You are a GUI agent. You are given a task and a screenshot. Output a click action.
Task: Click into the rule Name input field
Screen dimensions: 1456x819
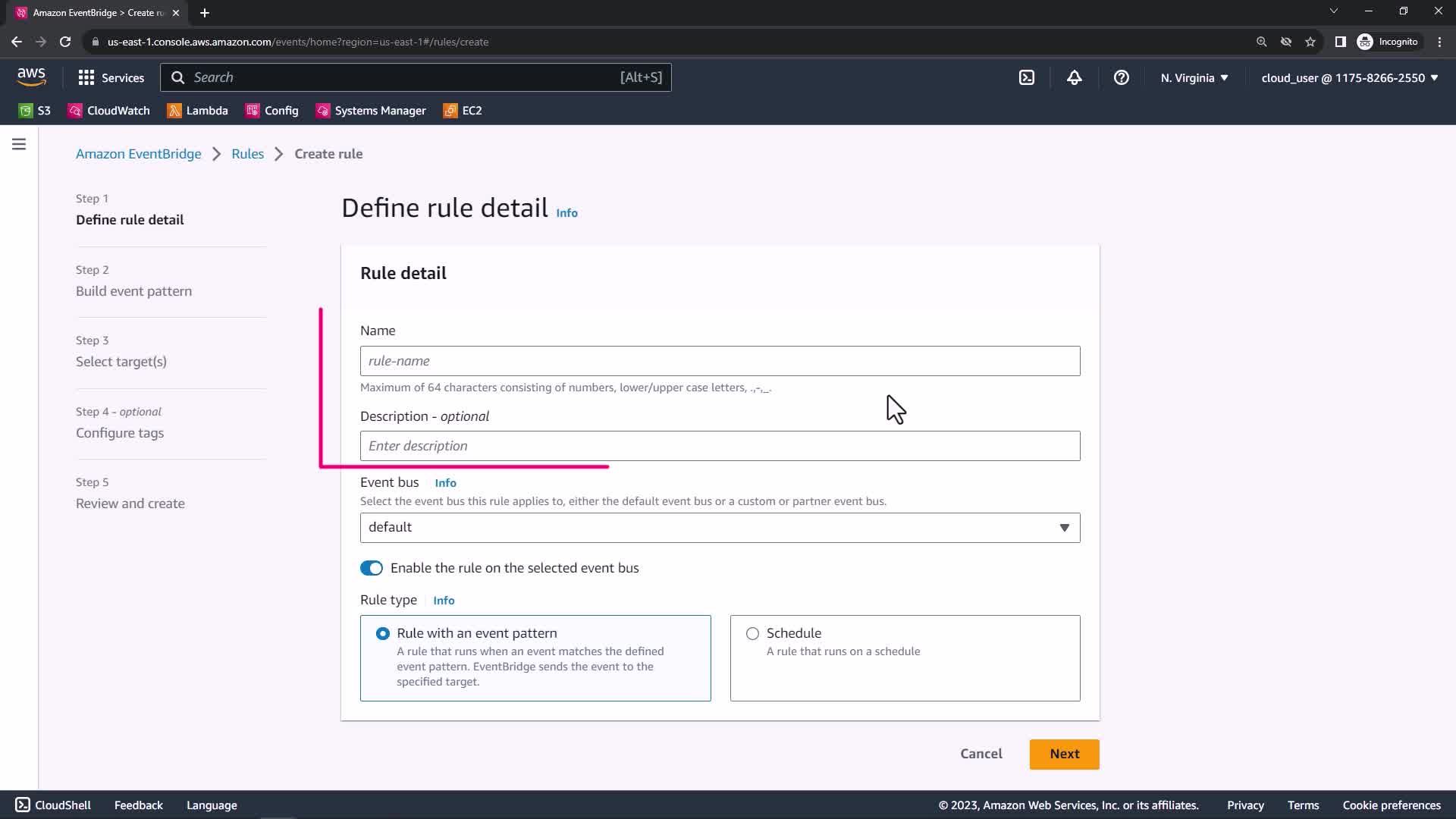720,361
